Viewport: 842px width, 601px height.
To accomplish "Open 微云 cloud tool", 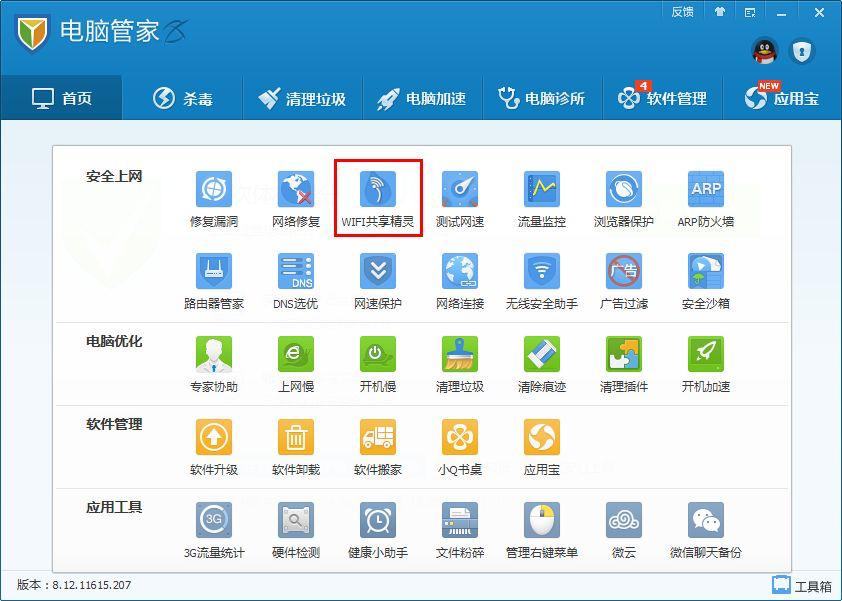I will point(623,530).
